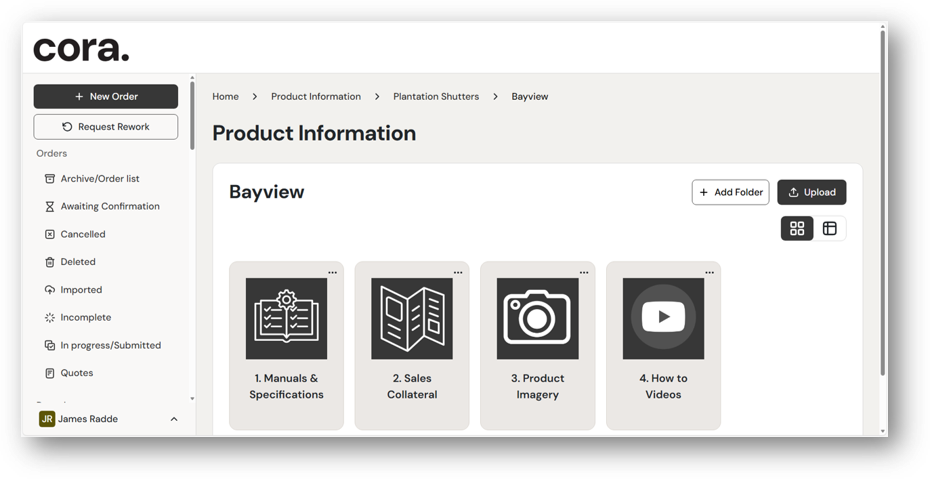Viewport: 930px width, 479px height.
Task: Open the Manuals & Specifications folder icon
Action: 286,319
